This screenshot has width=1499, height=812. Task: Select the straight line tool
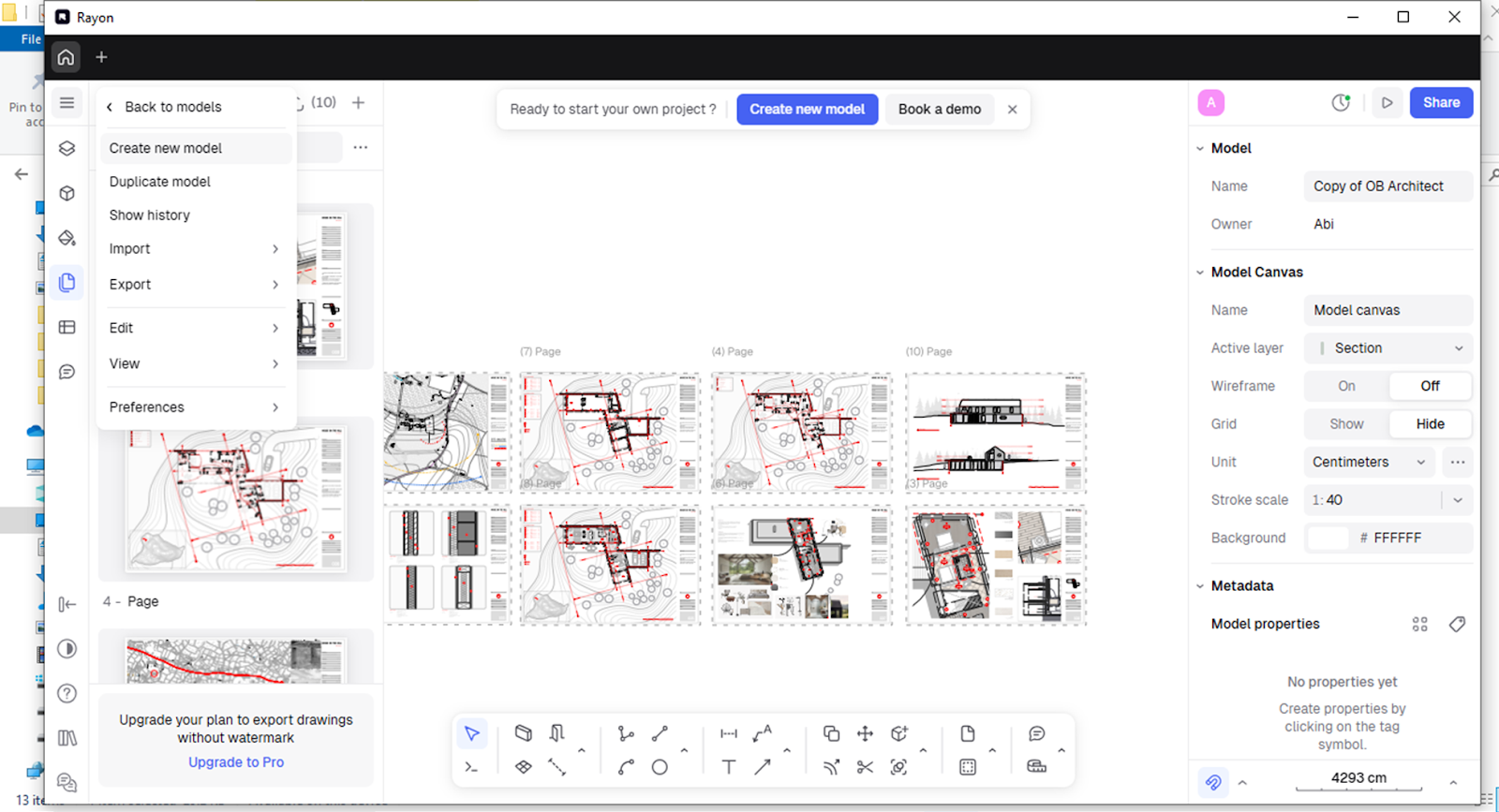pyautogui.click(x=660, y=733)
